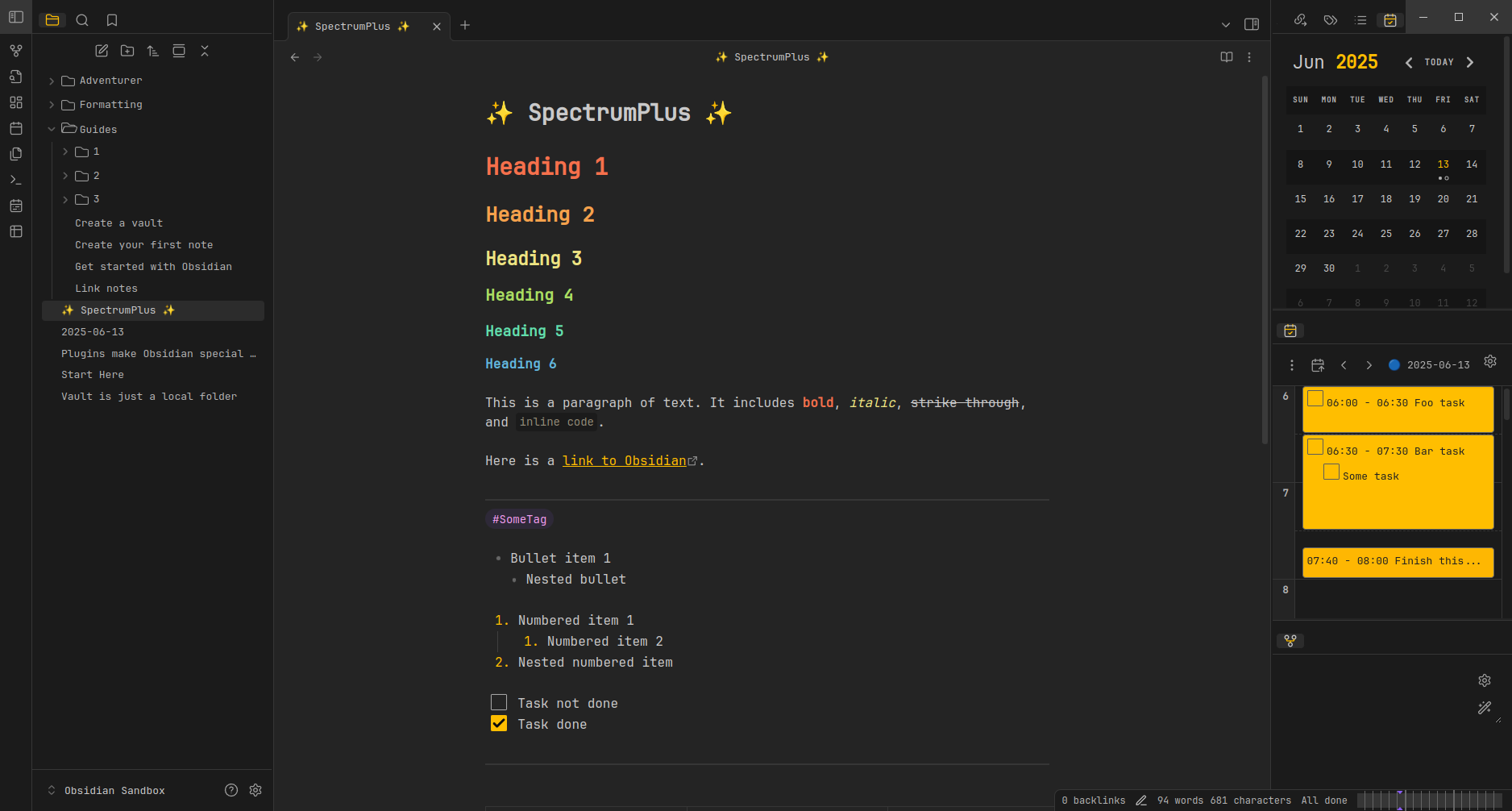Go to next month in calendar
This screenshot has width=1512, height=811.
(x=1470, y=62)
